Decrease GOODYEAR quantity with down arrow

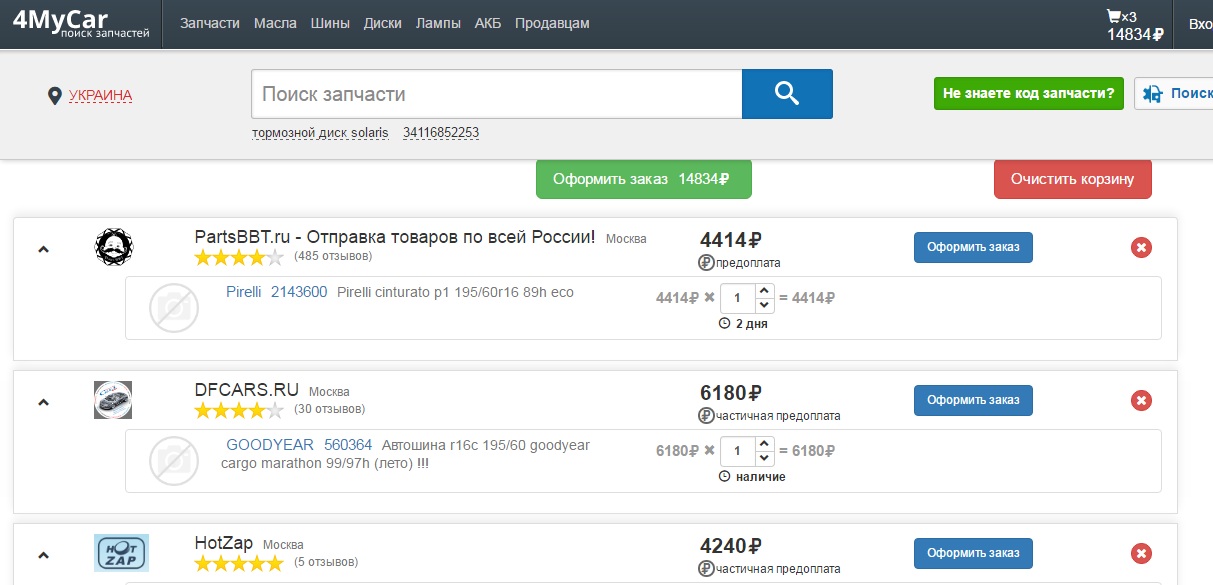764,458
